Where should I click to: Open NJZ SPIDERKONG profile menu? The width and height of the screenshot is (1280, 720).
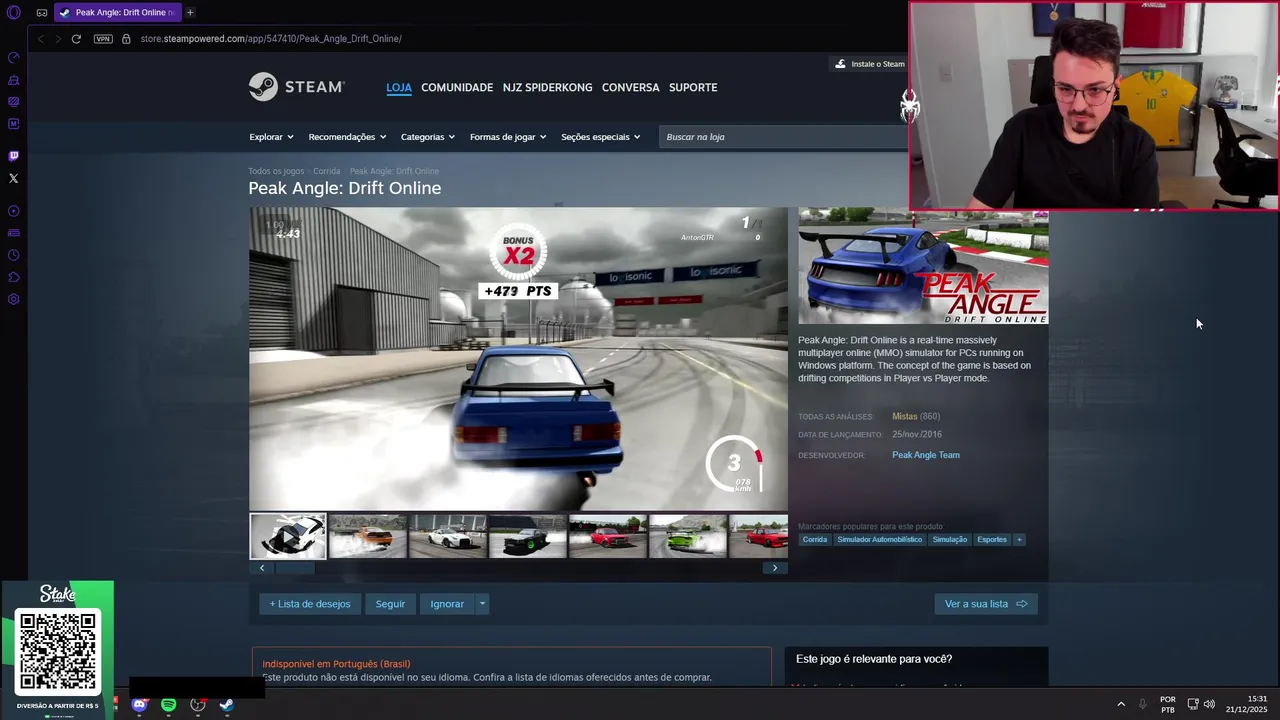coord(547,88)
